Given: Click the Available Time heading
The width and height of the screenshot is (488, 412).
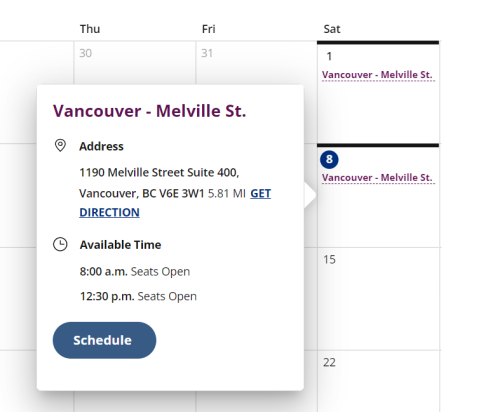Looking at the screenshot, I should click(120, 245).
